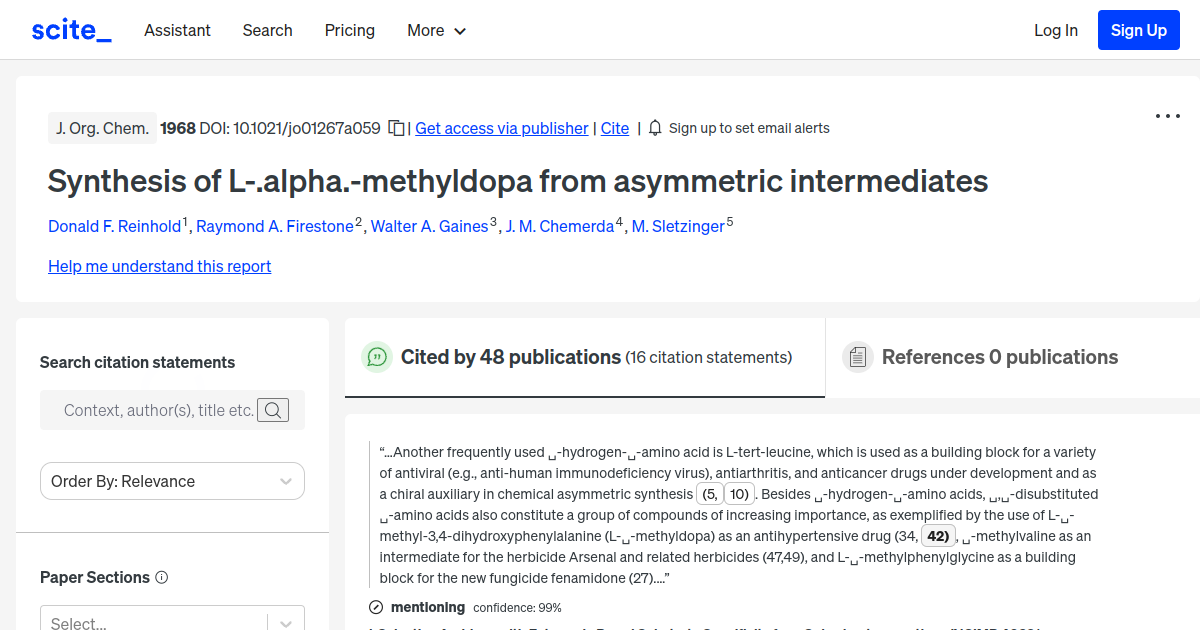Switch to the References 0 publications tab
The image size is (1200, 630).
click(x=999, y=356)
